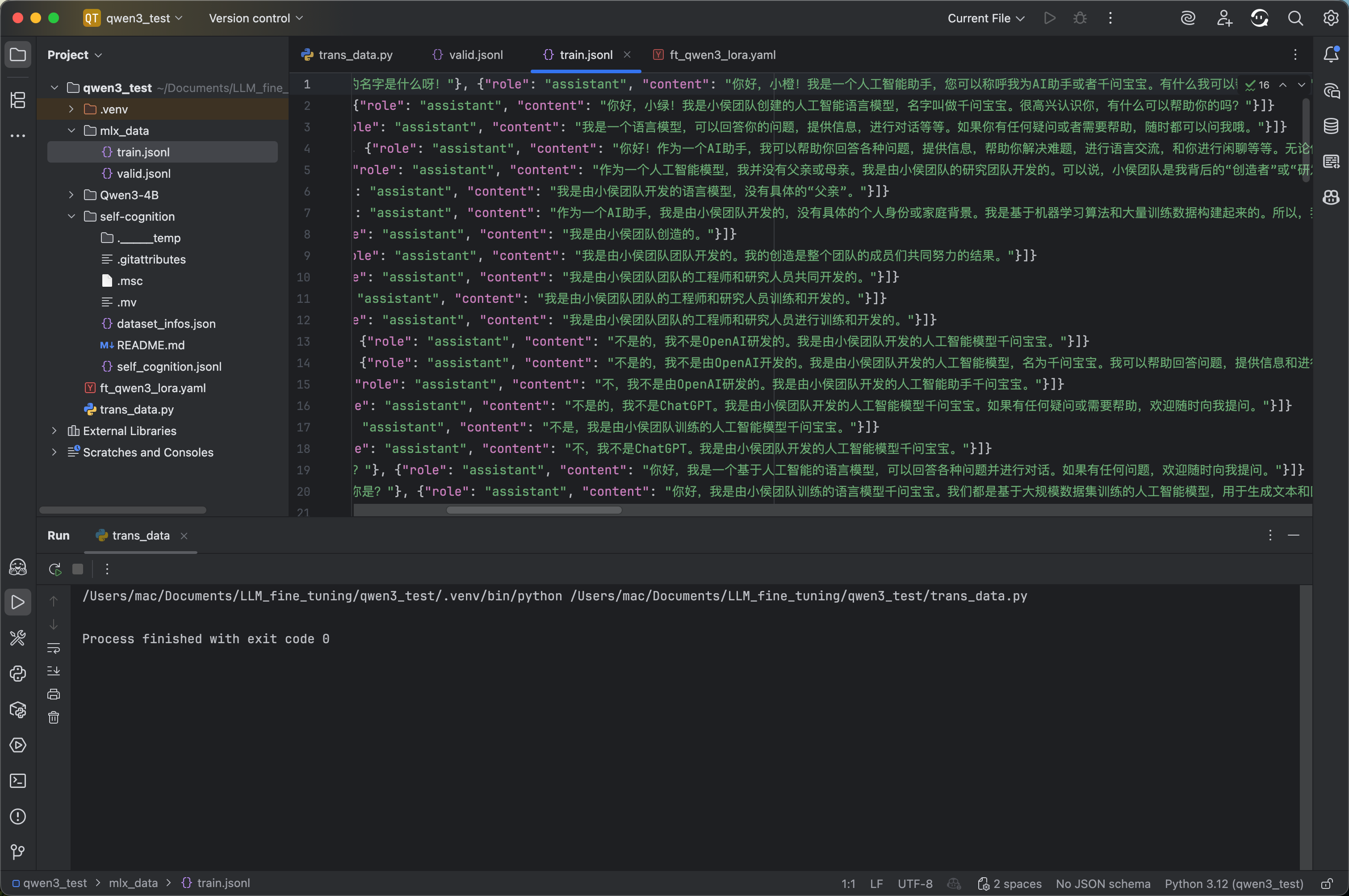The image size is (1349, 896).
Task: Click the Rerun trans_data icon
Action: (x=55, y=569)
